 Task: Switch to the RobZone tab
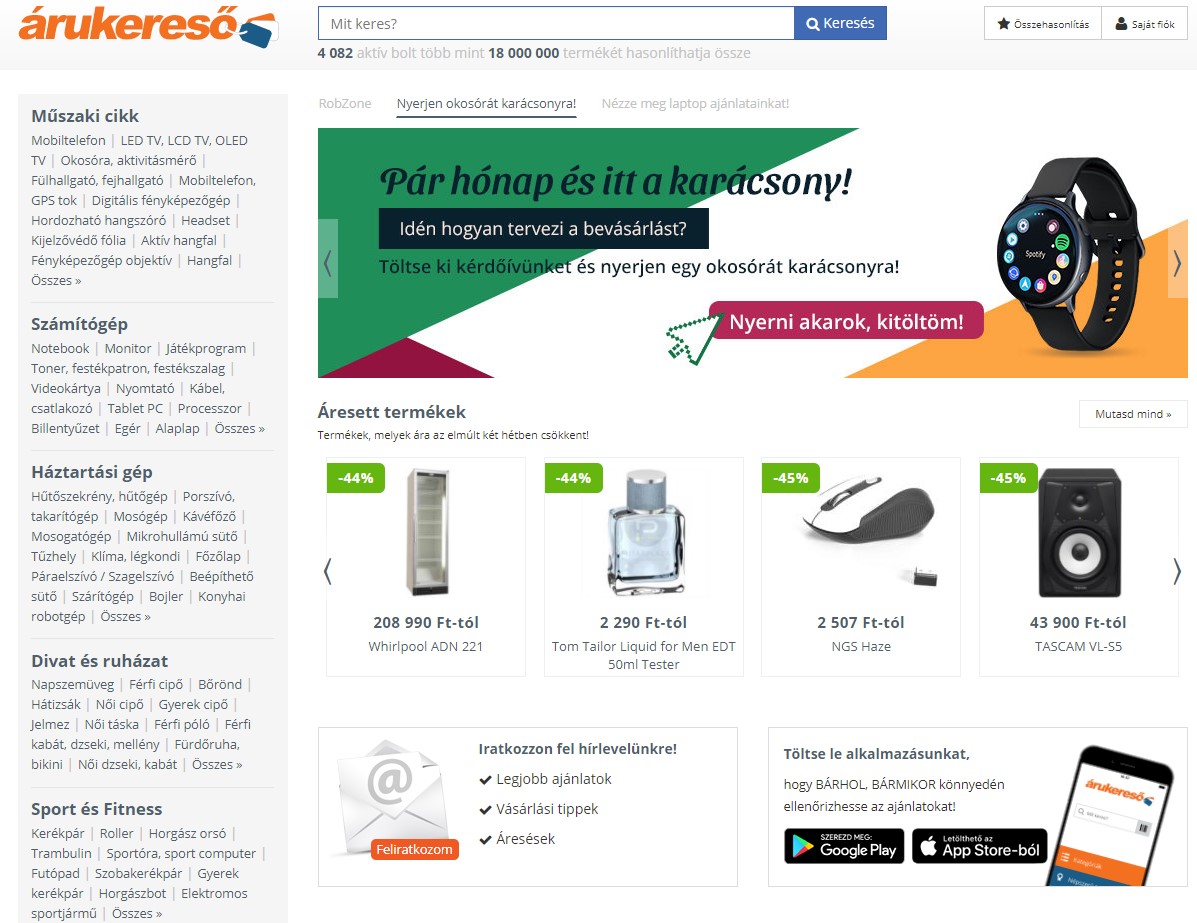[x=345, y=104]
